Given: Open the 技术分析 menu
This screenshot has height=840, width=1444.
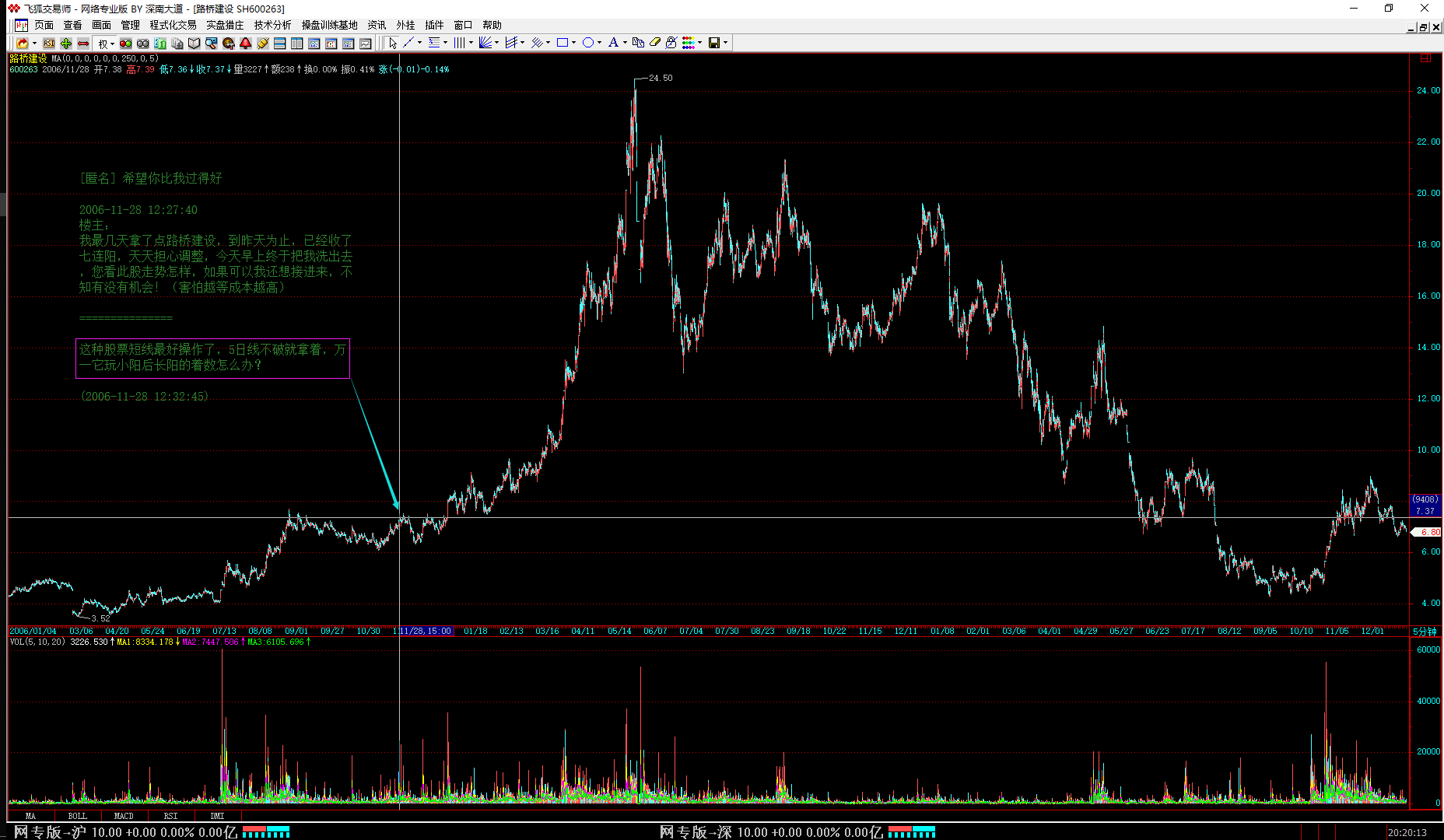Looking at the screenshot, I should pyautogui.click(x=272, y=25).
